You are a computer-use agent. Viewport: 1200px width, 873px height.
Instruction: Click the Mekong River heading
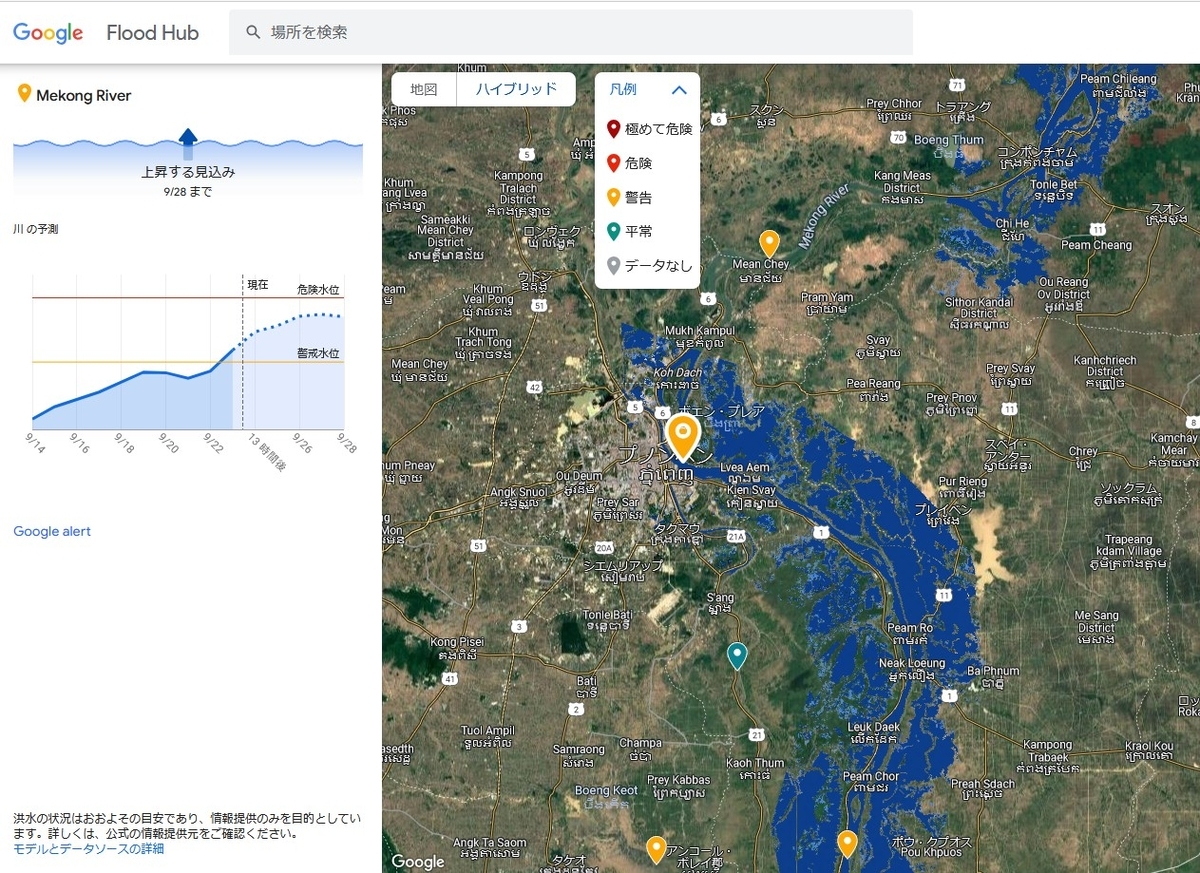pyautogui.click(x=84, y=96)
